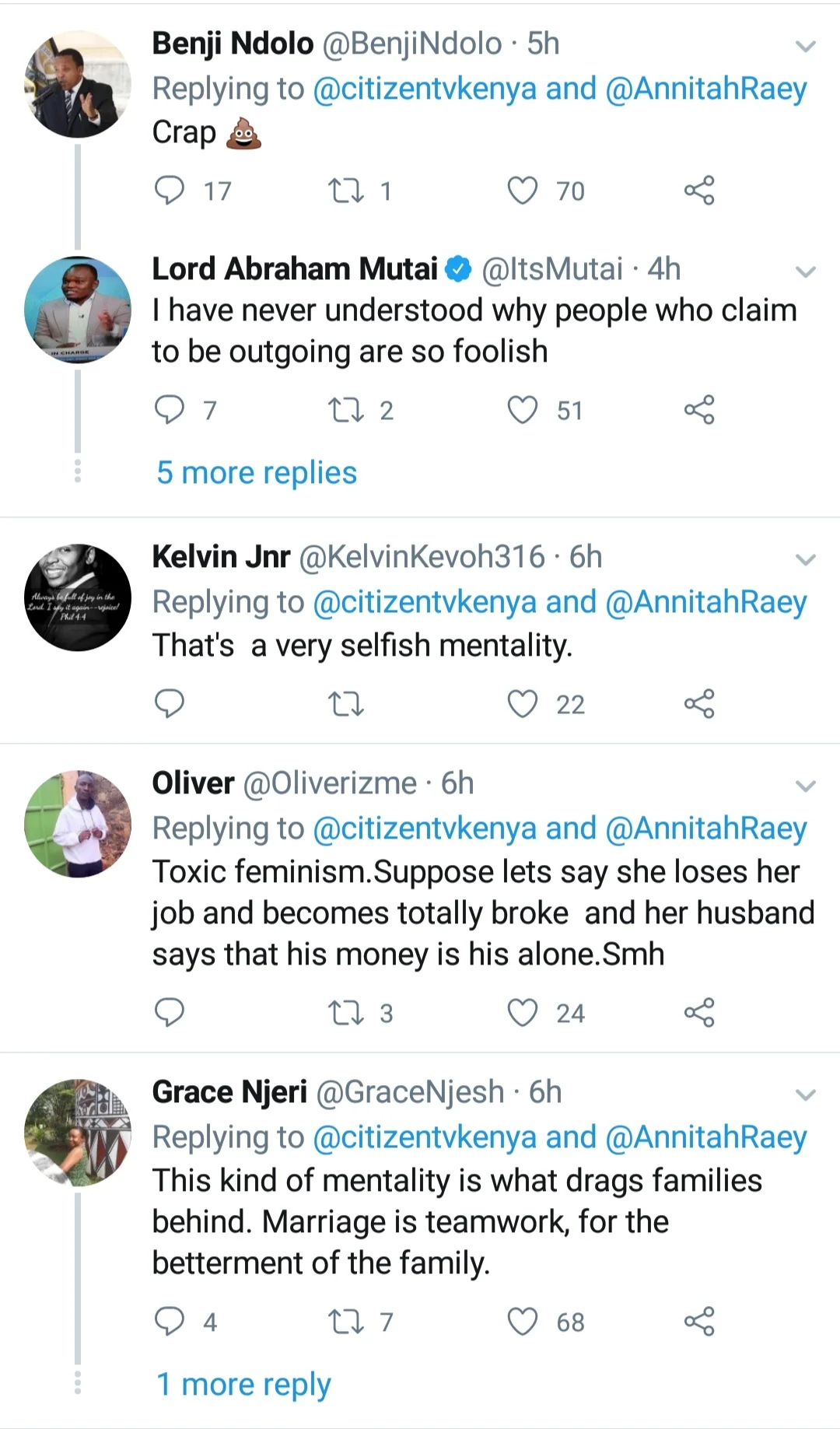Viewport: 840px width, 1429px height.
Task: Share Benji Ndolo's tweet
Action: click(x=698, y=191)
